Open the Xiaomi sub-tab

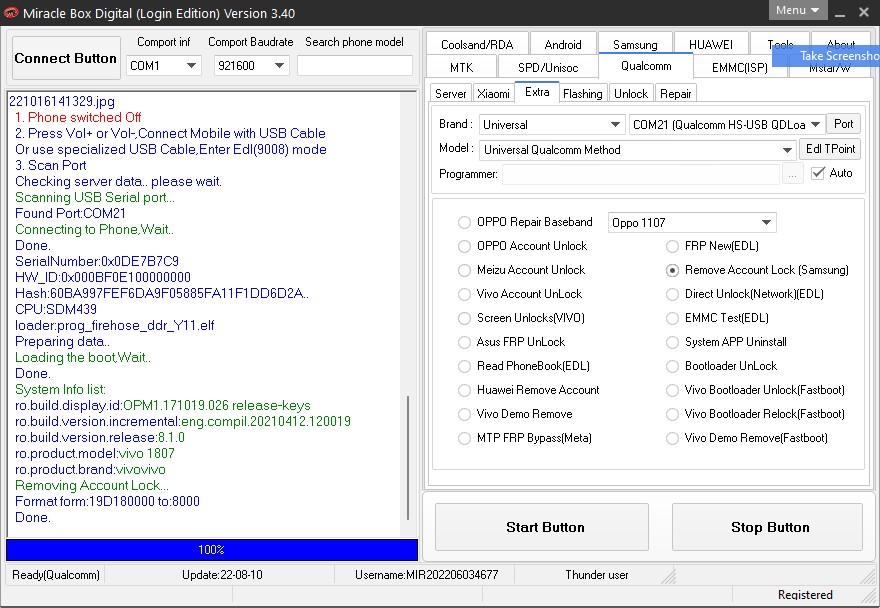tap(493, 94)
